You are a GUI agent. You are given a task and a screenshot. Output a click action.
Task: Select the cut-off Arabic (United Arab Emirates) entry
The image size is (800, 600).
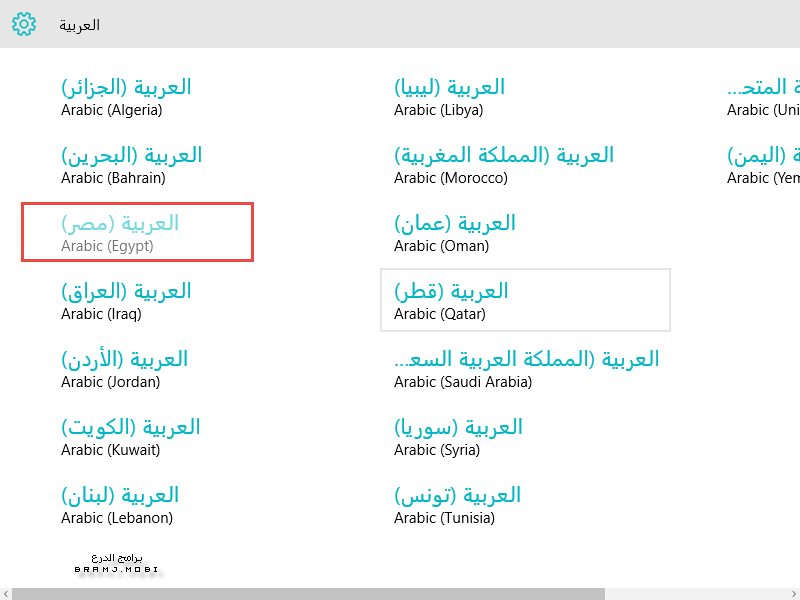pyautogui.click(x=764, y=97)
